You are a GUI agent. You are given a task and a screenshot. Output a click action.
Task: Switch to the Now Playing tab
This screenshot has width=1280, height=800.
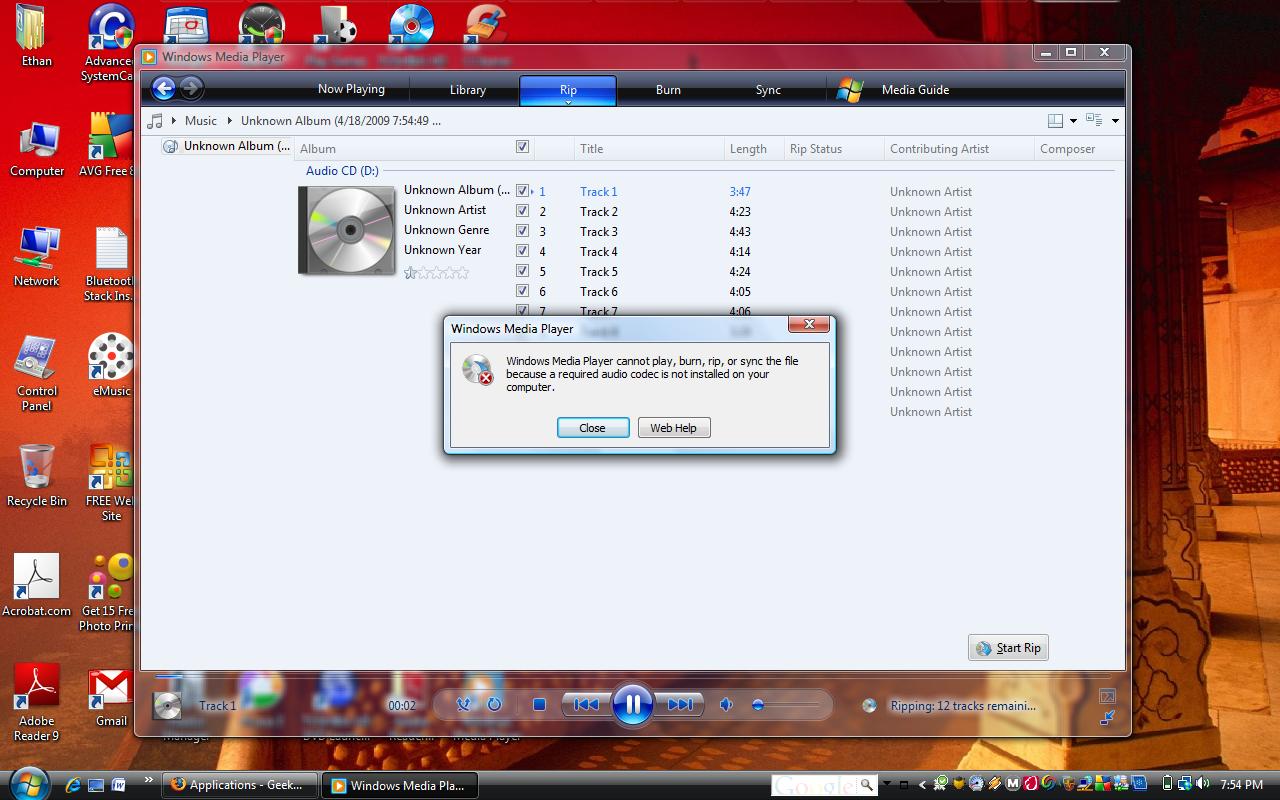click(x=351, y=89)
